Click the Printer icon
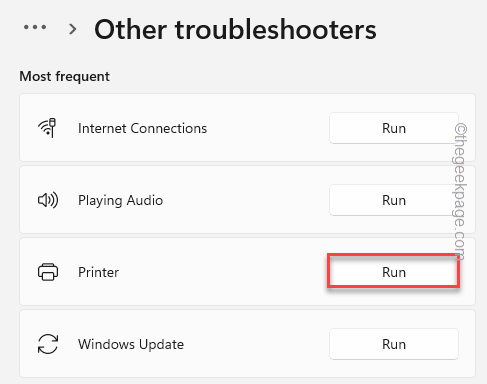The height and width of the screenshot is (384, 487). (x=48, y=272)
